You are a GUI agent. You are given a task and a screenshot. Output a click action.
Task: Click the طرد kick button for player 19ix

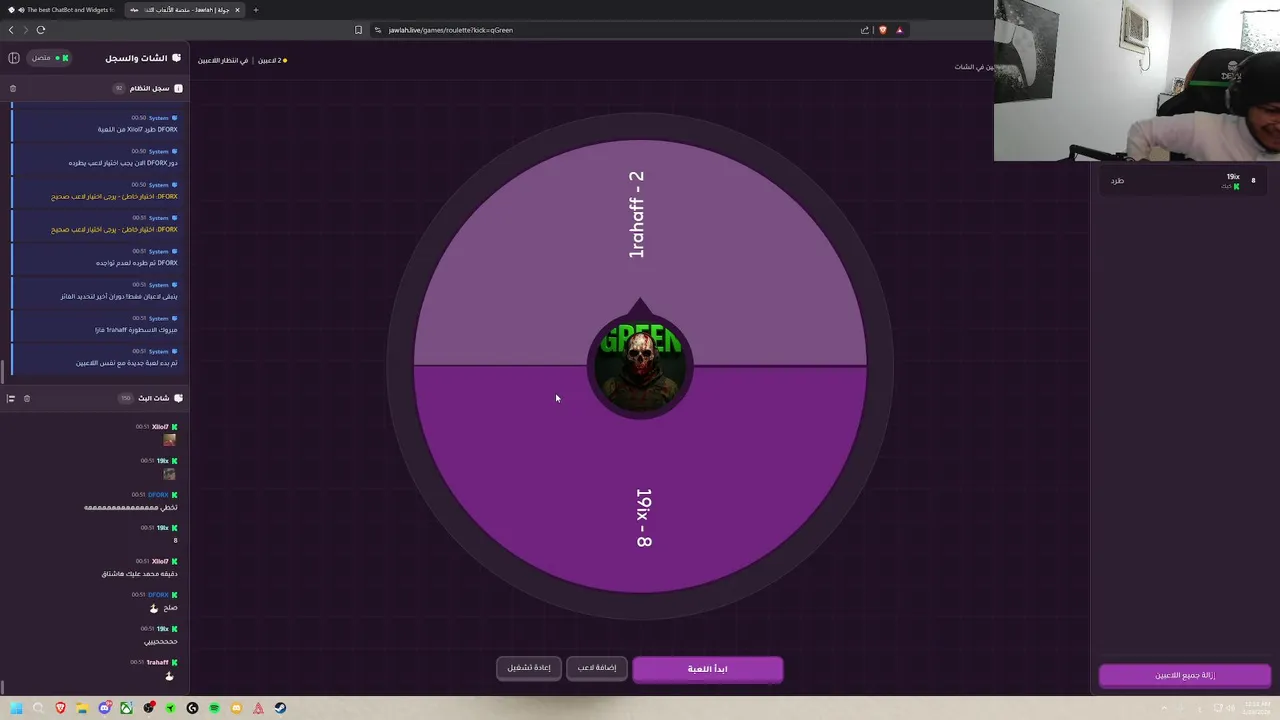pyautogui.click(x=1117, y=181)
